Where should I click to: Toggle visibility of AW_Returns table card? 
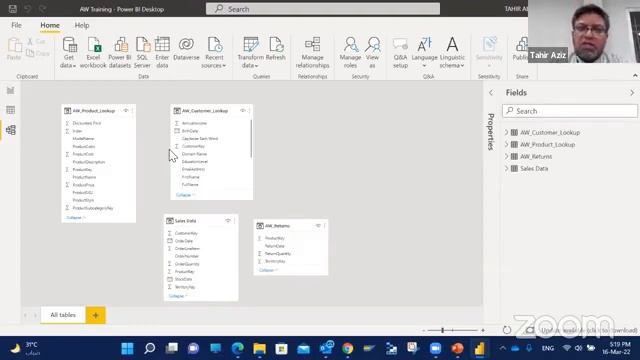pyautogui.click(x=318, y=226)
